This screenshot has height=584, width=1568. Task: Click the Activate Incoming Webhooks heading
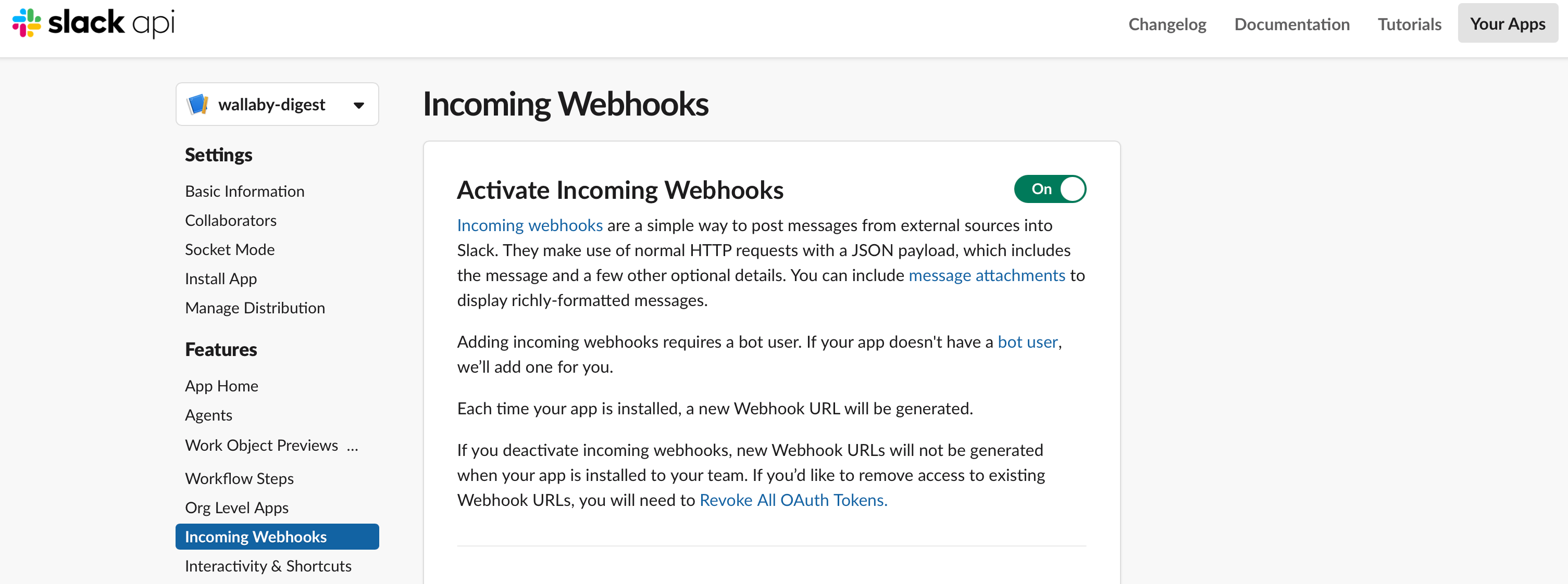620,191
